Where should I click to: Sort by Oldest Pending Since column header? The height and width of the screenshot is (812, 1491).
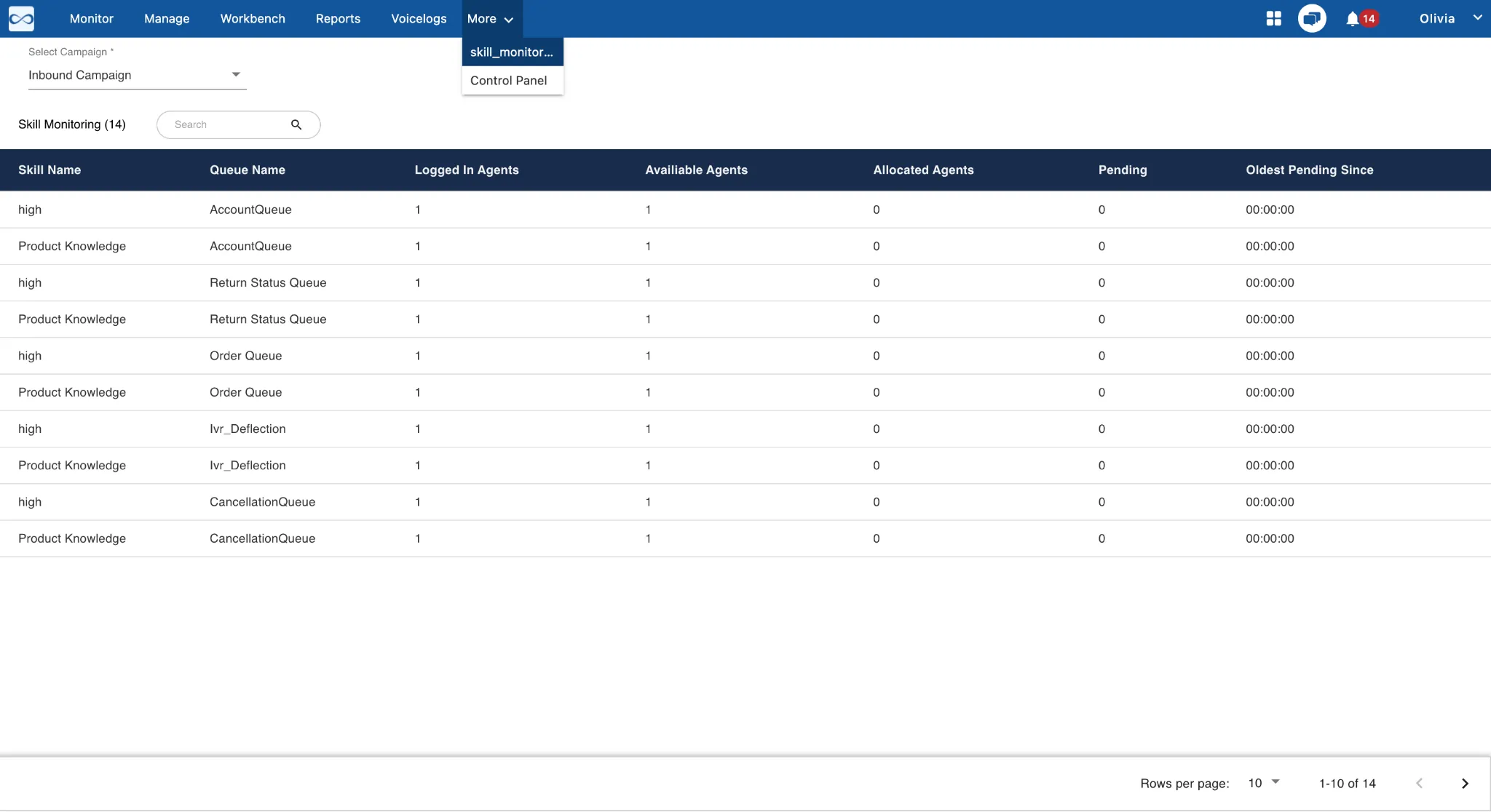[1309, 170]
